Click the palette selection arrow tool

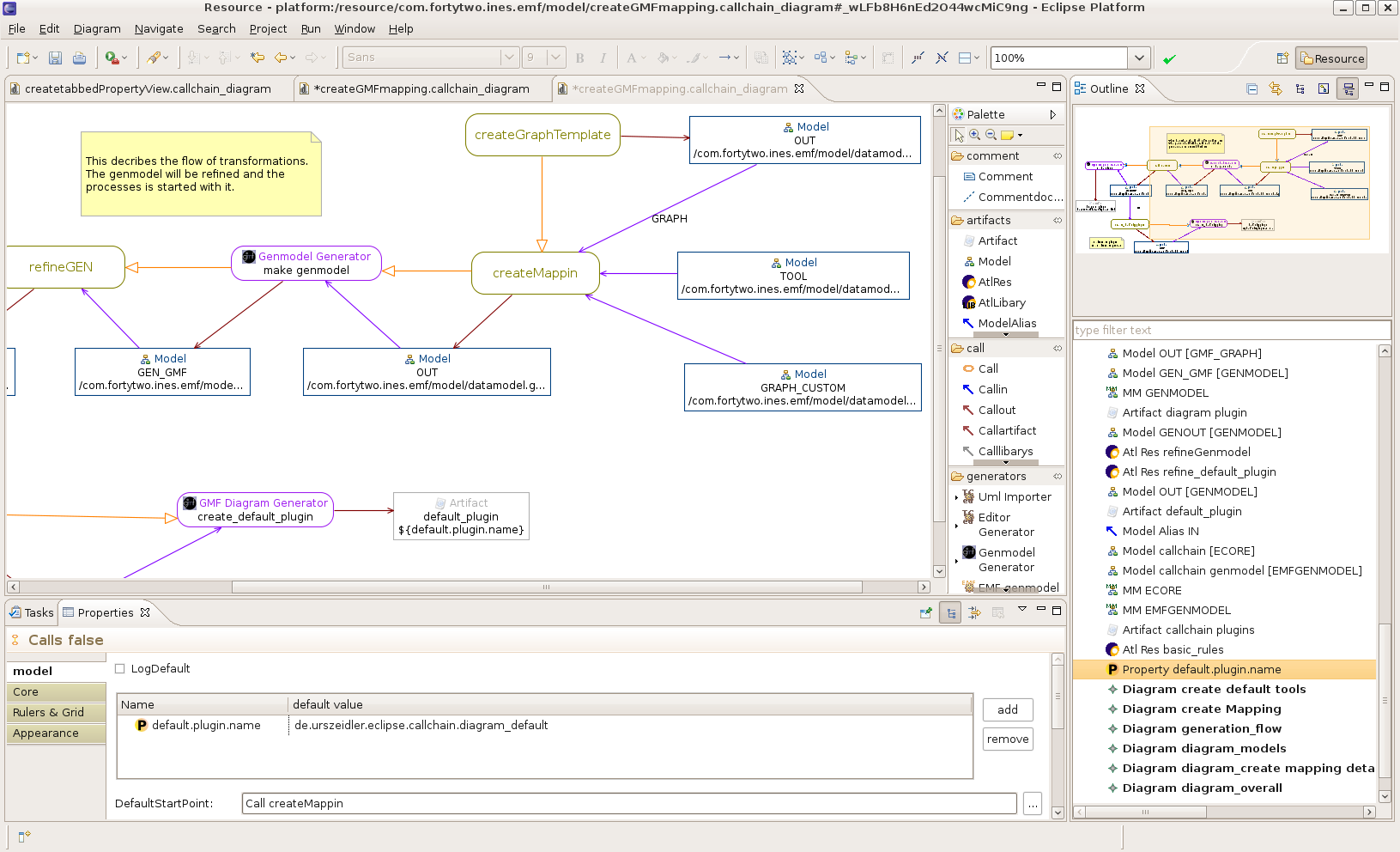(959, 135)
